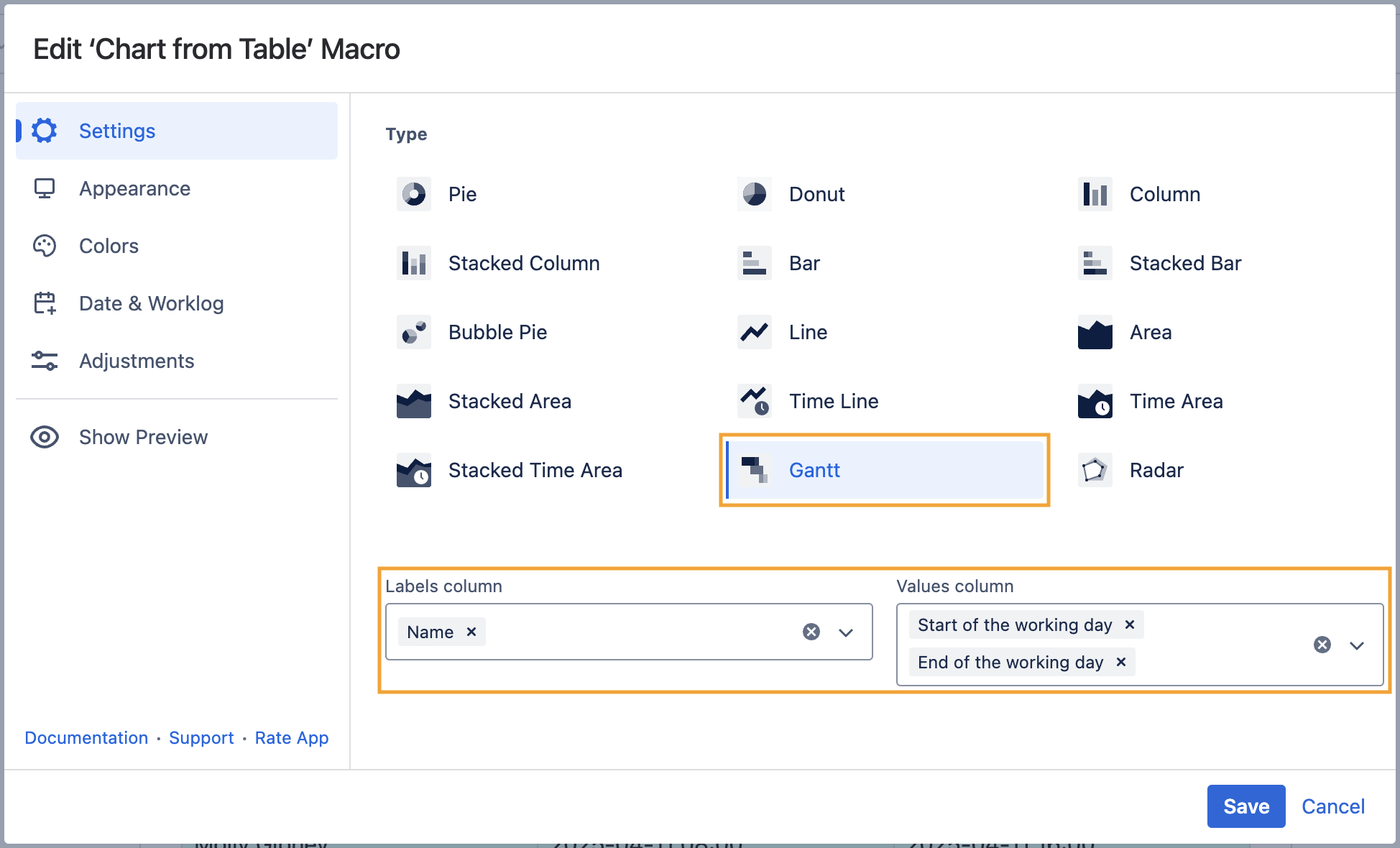
Task: Choose the Time Line chart icon
Action: [x=754, y=401]
